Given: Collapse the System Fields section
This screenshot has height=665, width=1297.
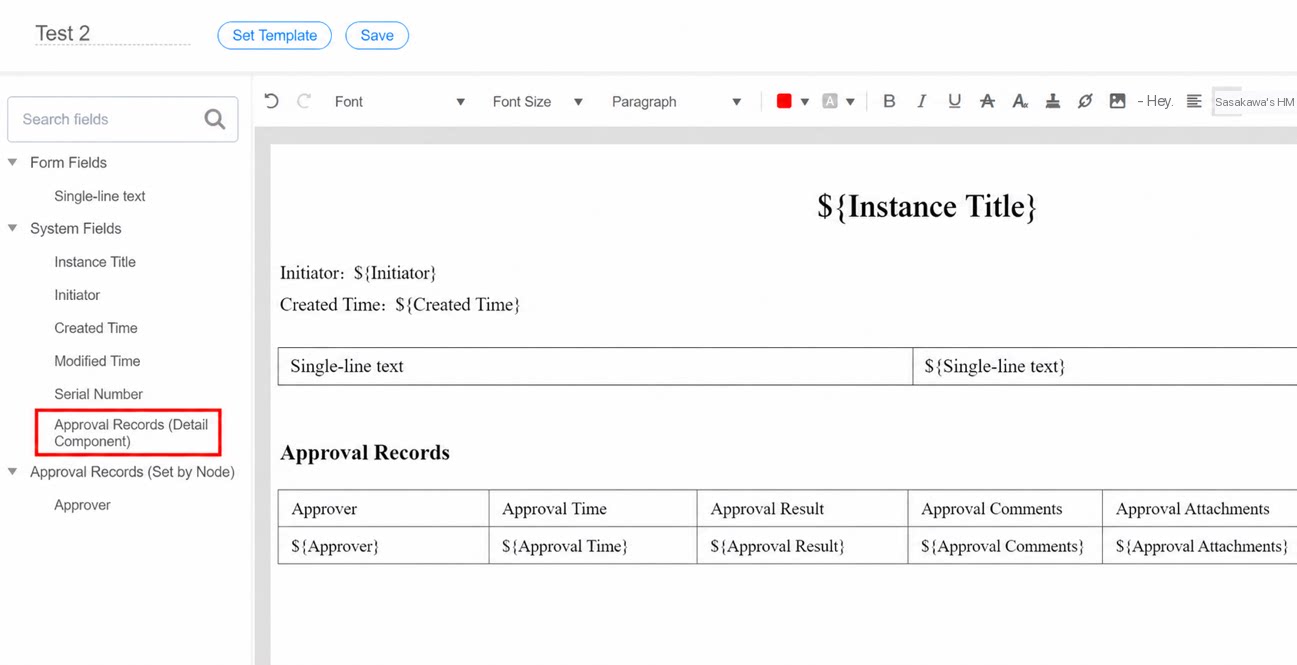Looking at the screenshot, I should coord(13,228).
